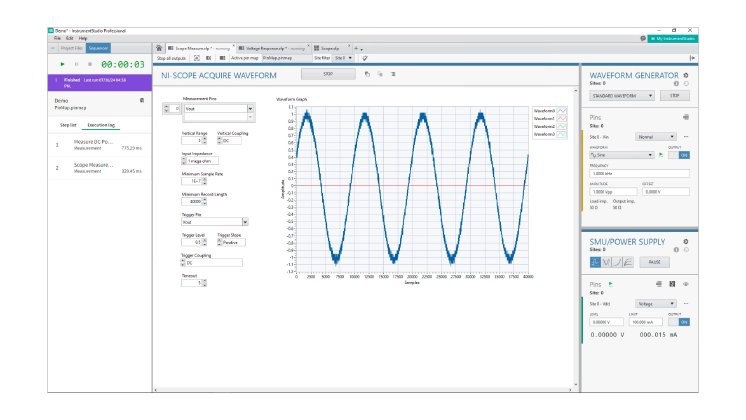746x420 pixels.
Task: Click the SMU Pins table view icon
Action: click(659, 284)
